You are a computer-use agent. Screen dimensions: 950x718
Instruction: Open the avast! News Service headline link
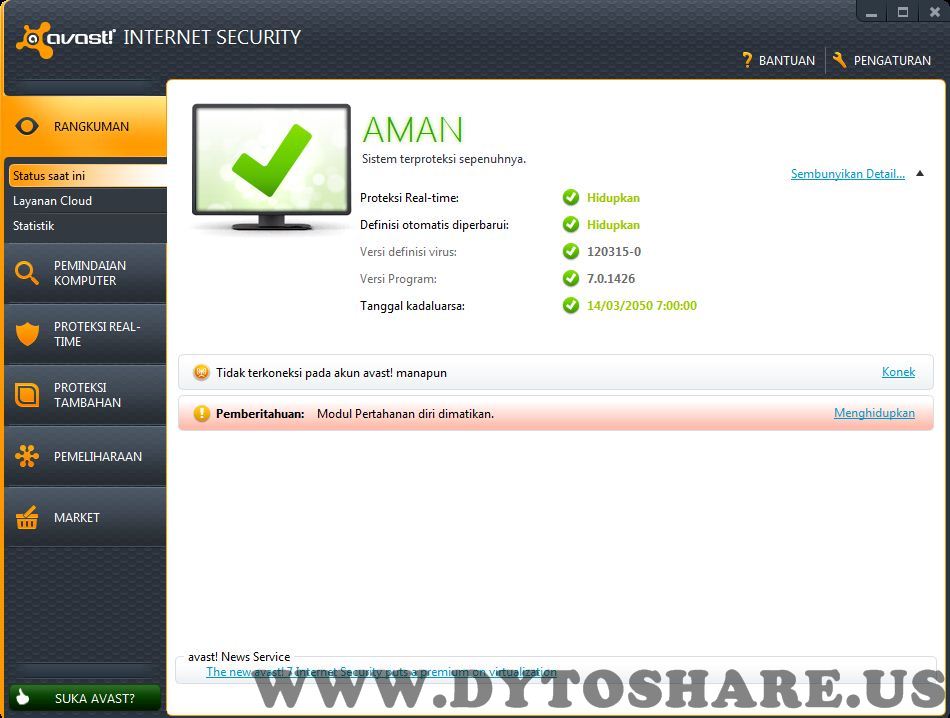pos(381,671)
